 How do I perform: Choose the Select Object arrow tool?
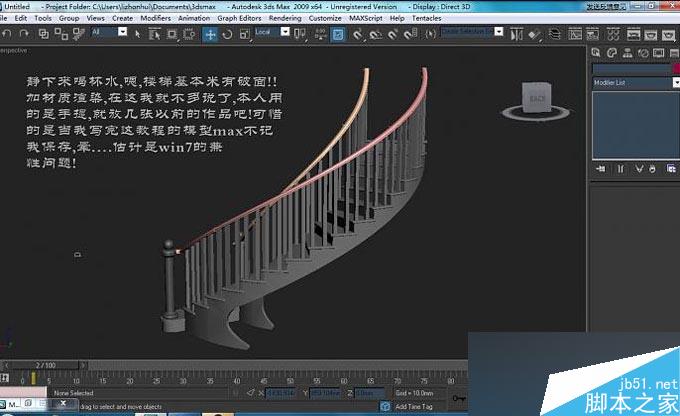(x=137, y=34)
